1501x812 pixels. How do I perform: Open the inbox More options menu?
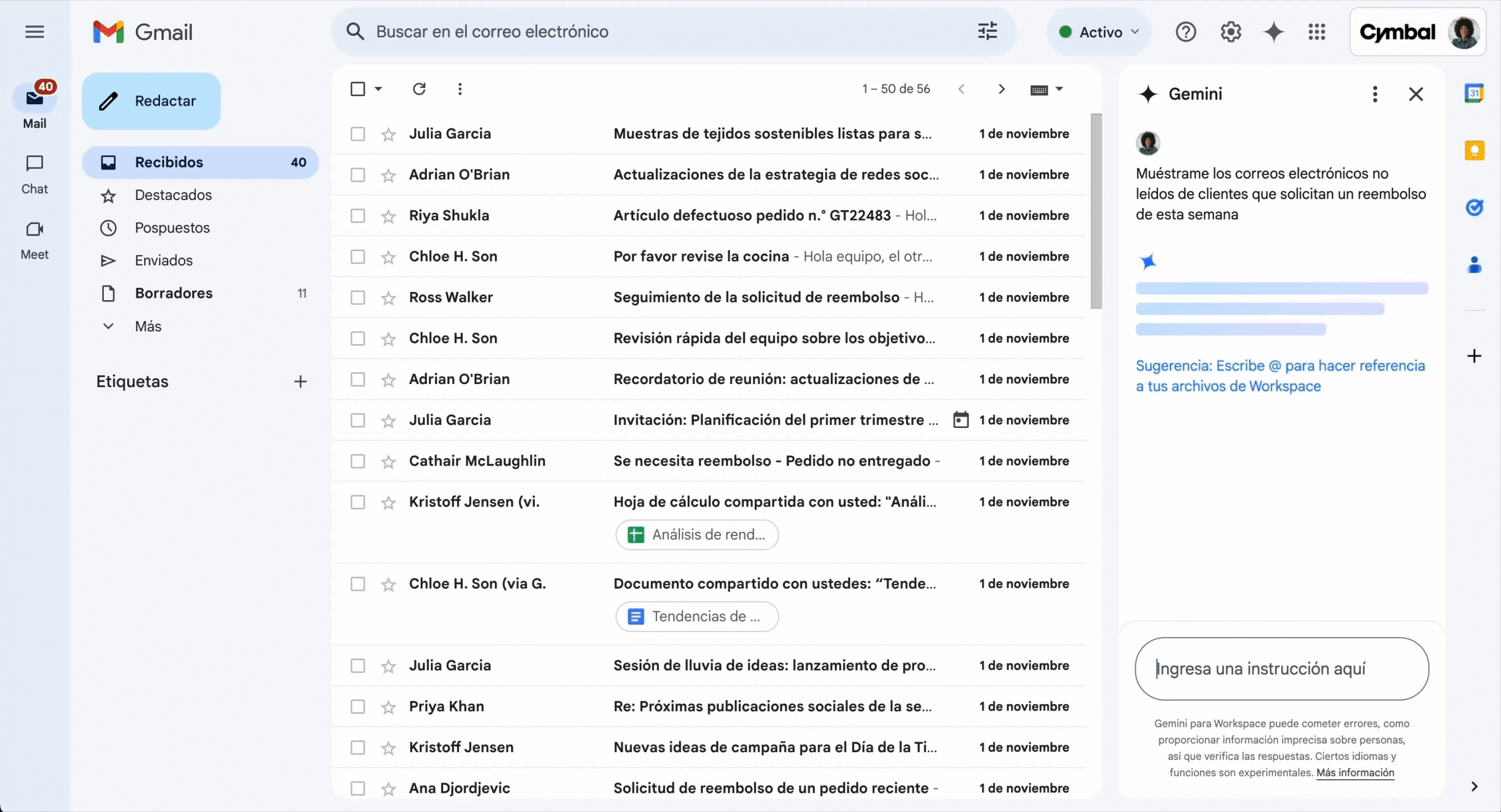[x=460, y=89]
